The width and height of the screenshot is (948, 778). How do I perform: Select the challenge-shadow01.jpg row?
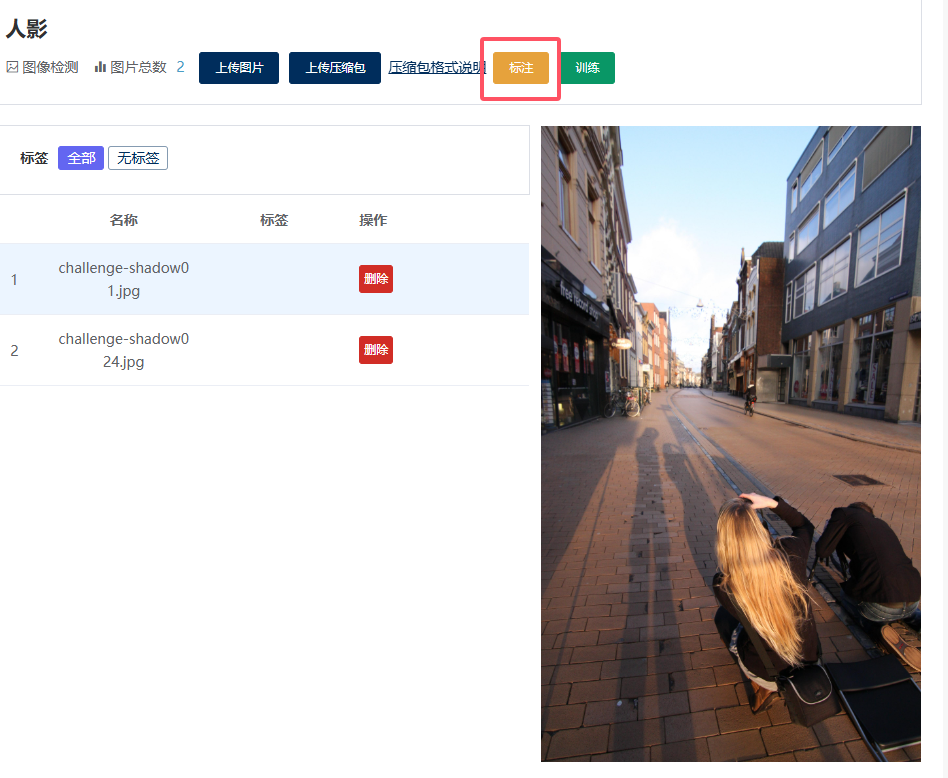pyautogui.click(x=124, y=279)
